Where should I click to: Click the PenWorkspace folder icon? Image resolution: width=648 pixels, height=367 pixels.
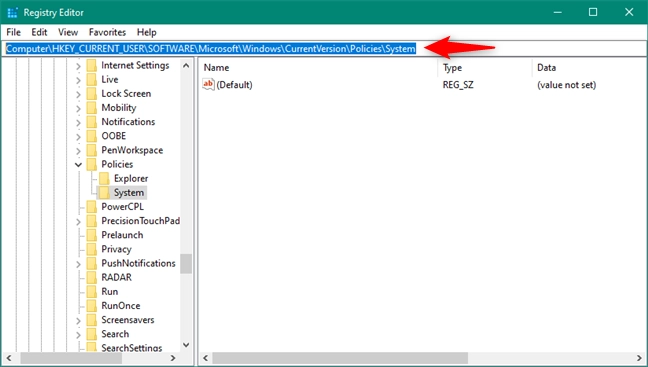92,150
